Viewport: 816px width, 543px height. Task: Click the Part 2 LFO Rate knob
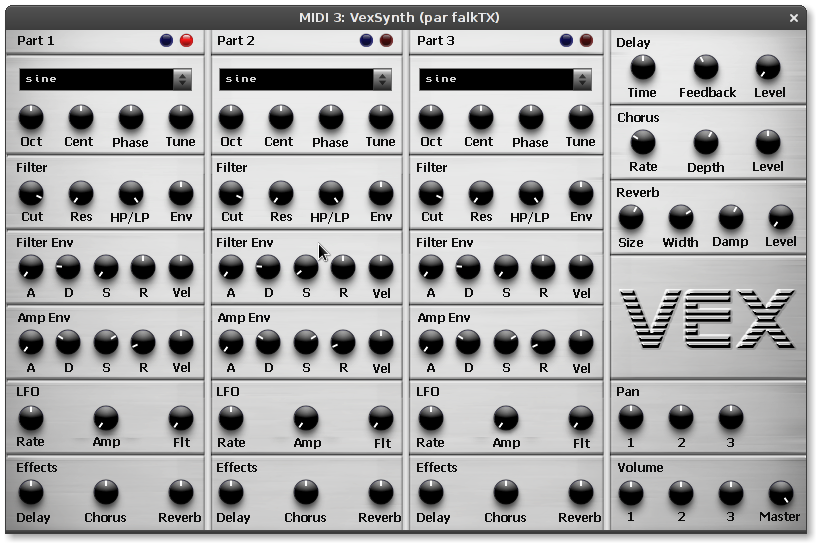point(231,418)
